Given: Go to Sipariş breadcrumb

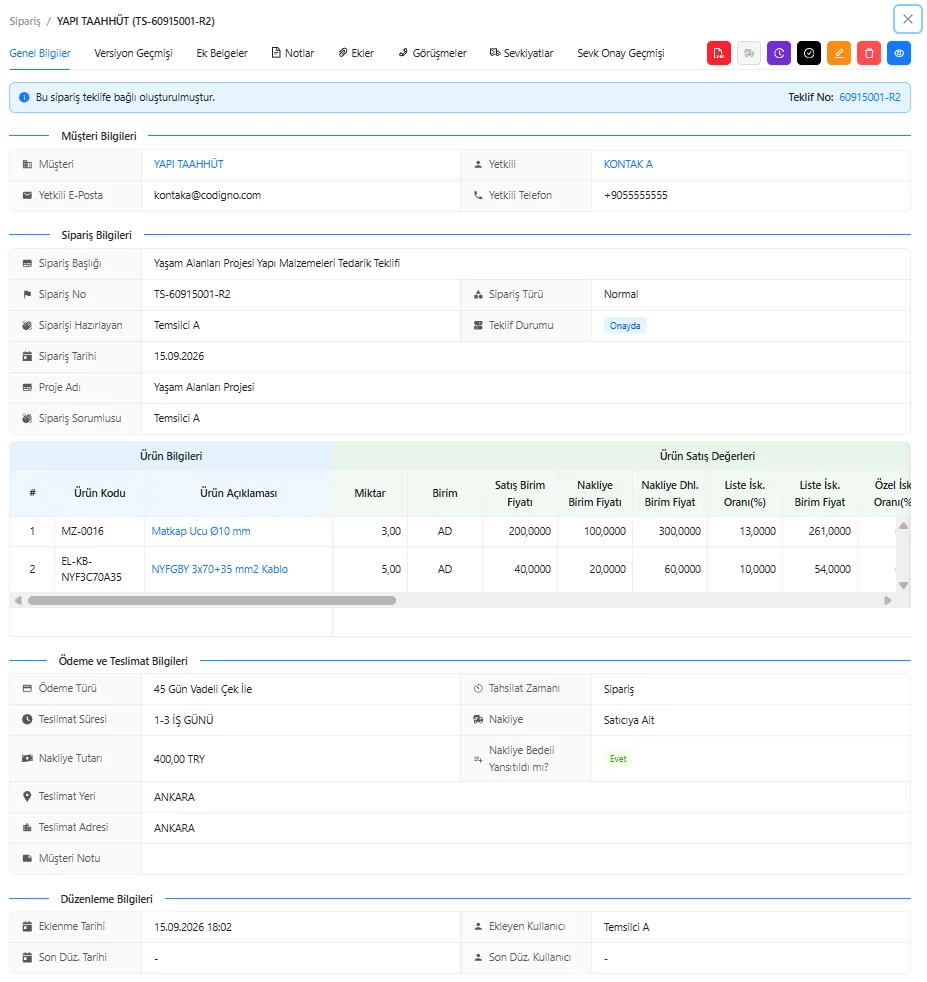Looking at the screenshot, I should tap(24, 21).
